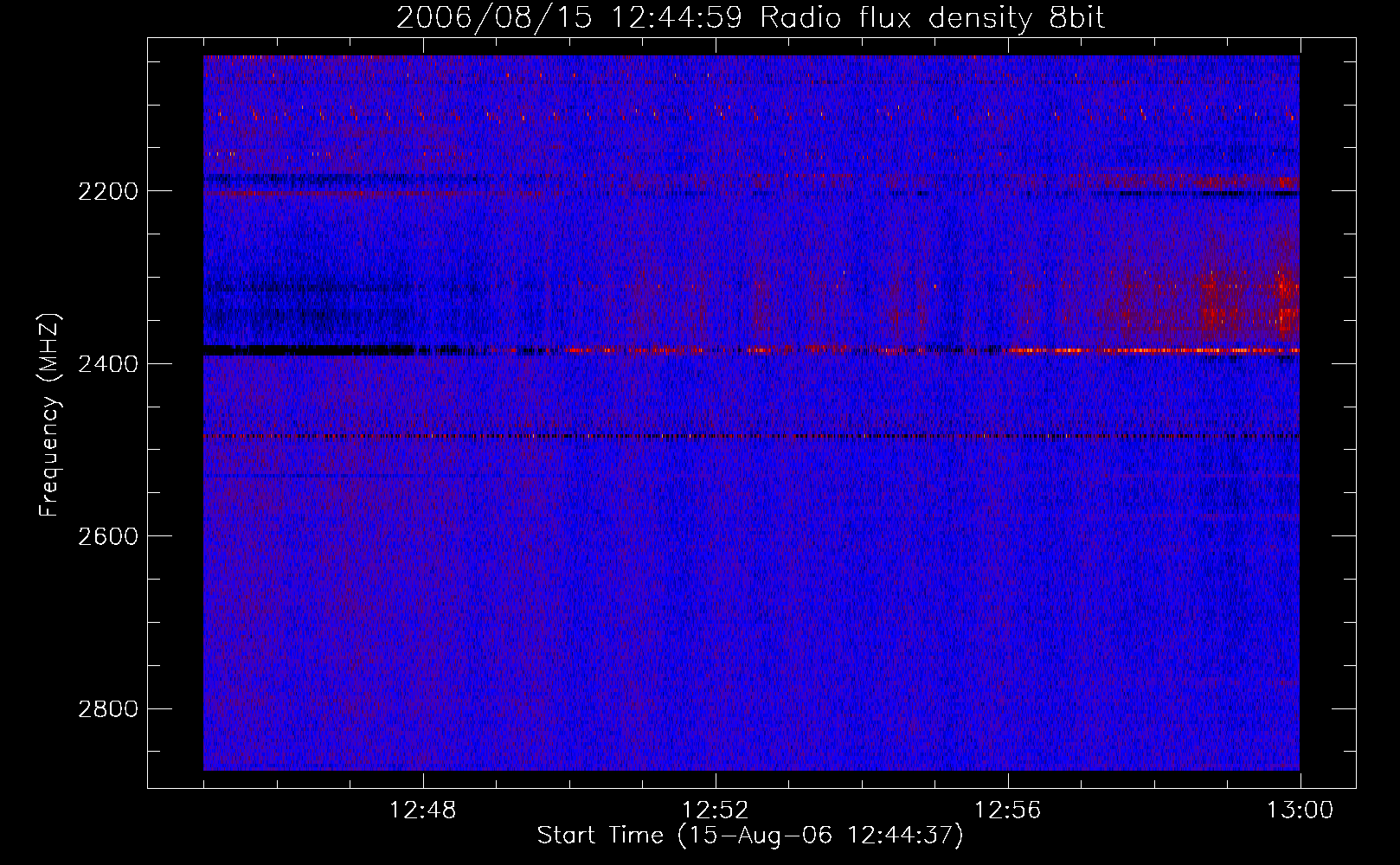The image size is (1400, 865).
Task: Select the 2600 frequency axis label
Action: [108, 536]
